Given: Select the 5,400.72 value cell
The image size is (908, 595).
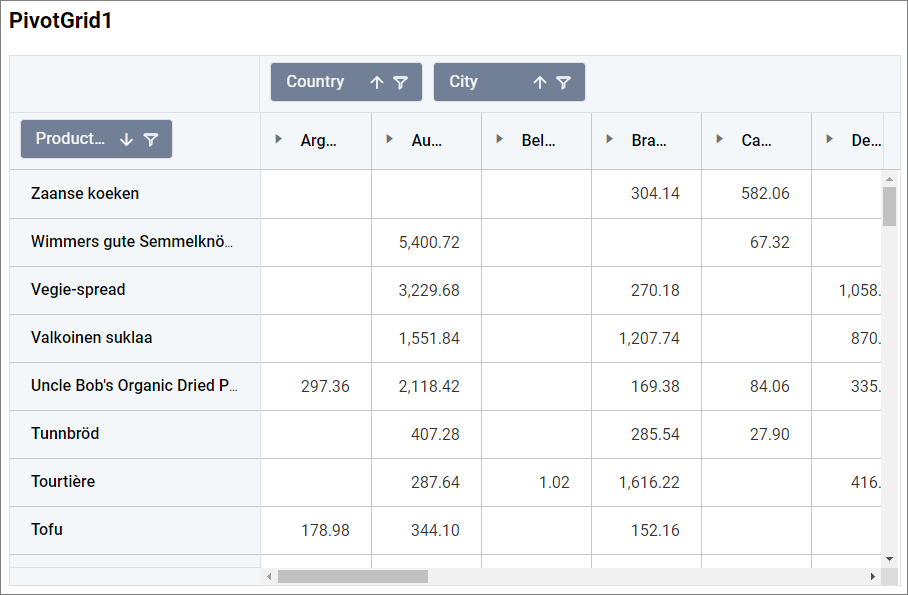Looking at the screenshot, I should coord(429,242).
